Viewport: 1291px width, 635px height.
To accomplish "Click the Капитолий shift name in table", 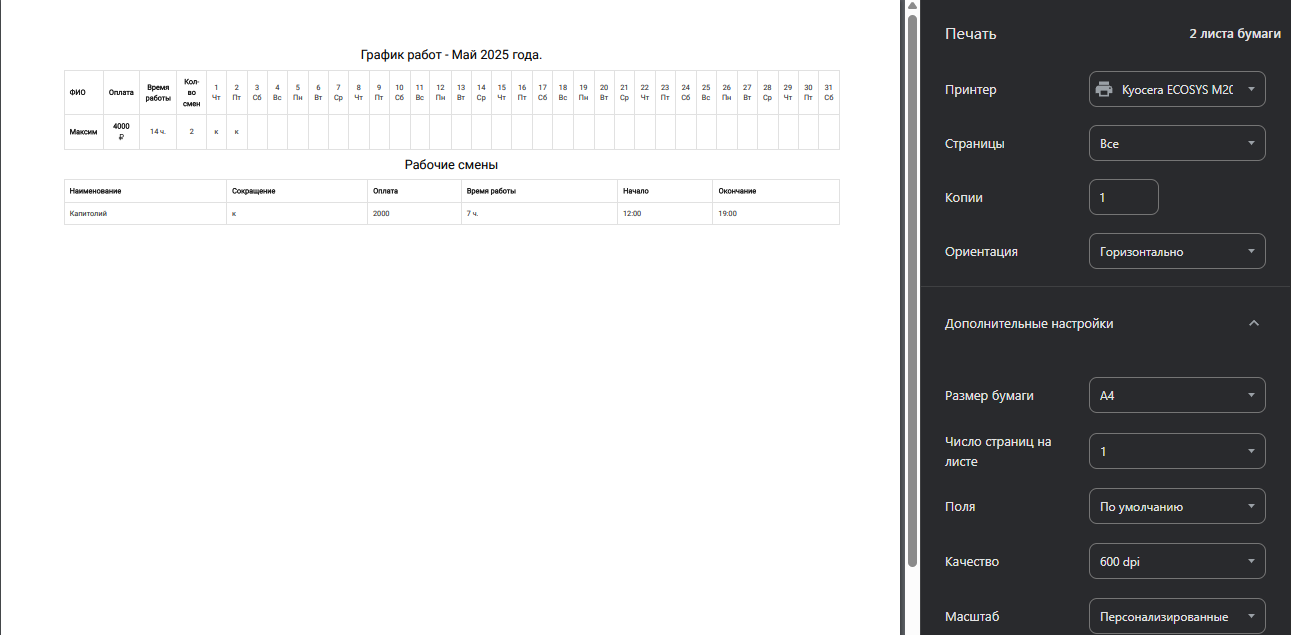I will tap(88, 214).
